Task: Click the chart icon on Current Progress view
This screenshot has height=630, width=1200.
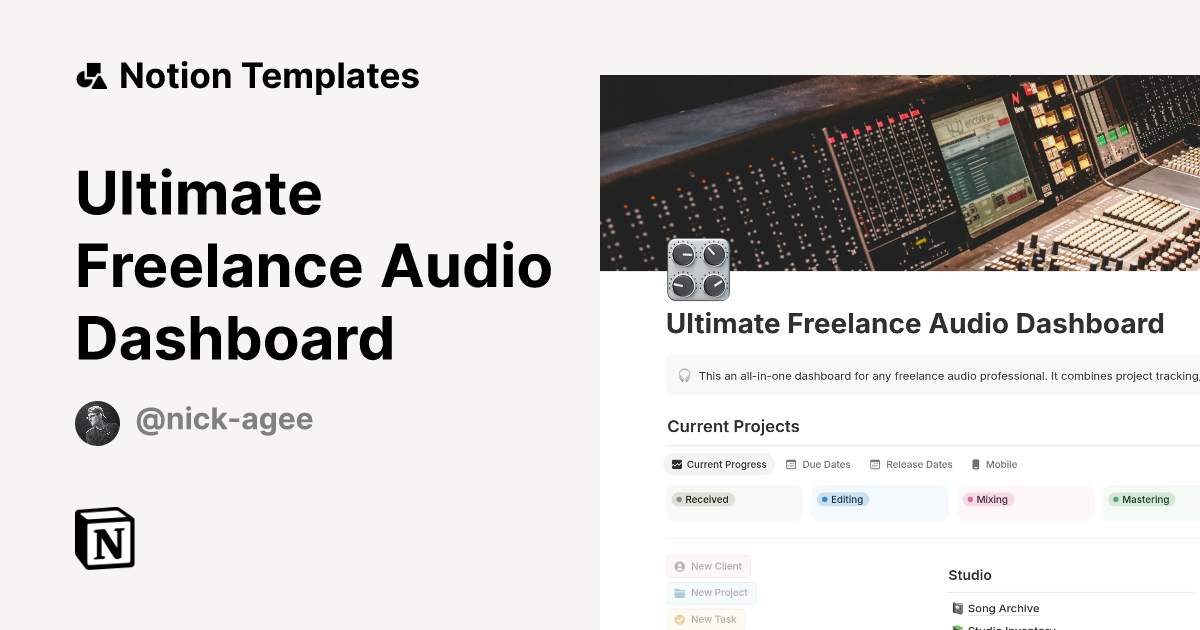Action: coord(676,464)
